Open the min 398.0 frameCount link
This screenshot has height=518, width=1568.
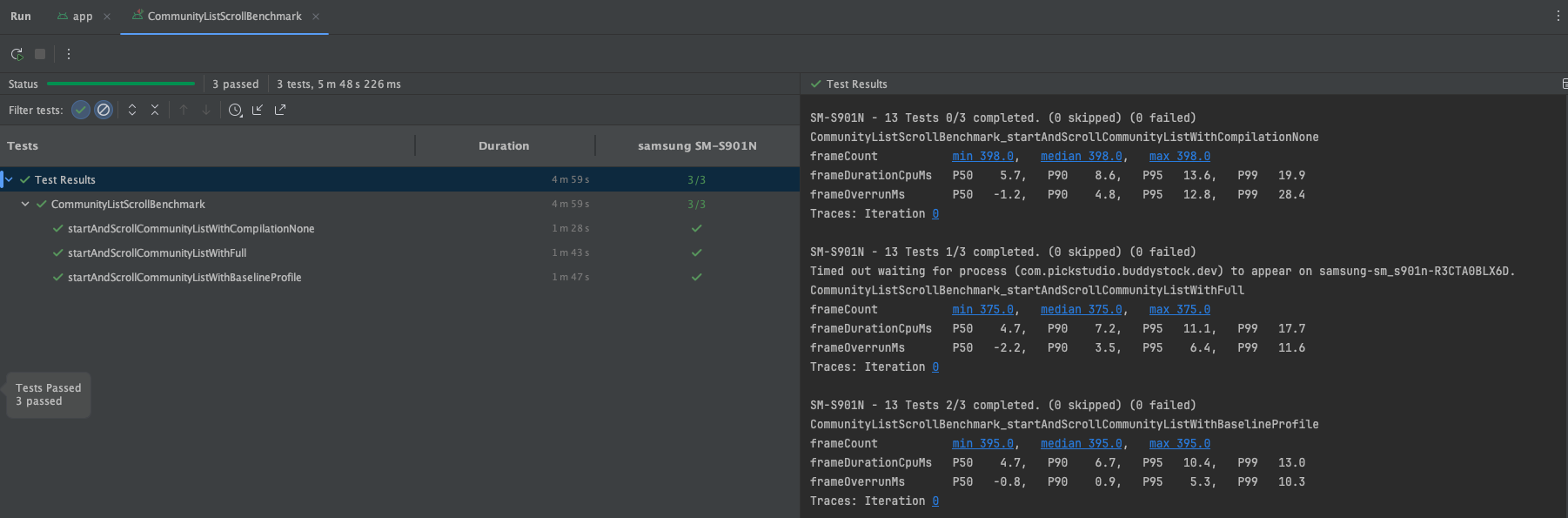point(982,156)
